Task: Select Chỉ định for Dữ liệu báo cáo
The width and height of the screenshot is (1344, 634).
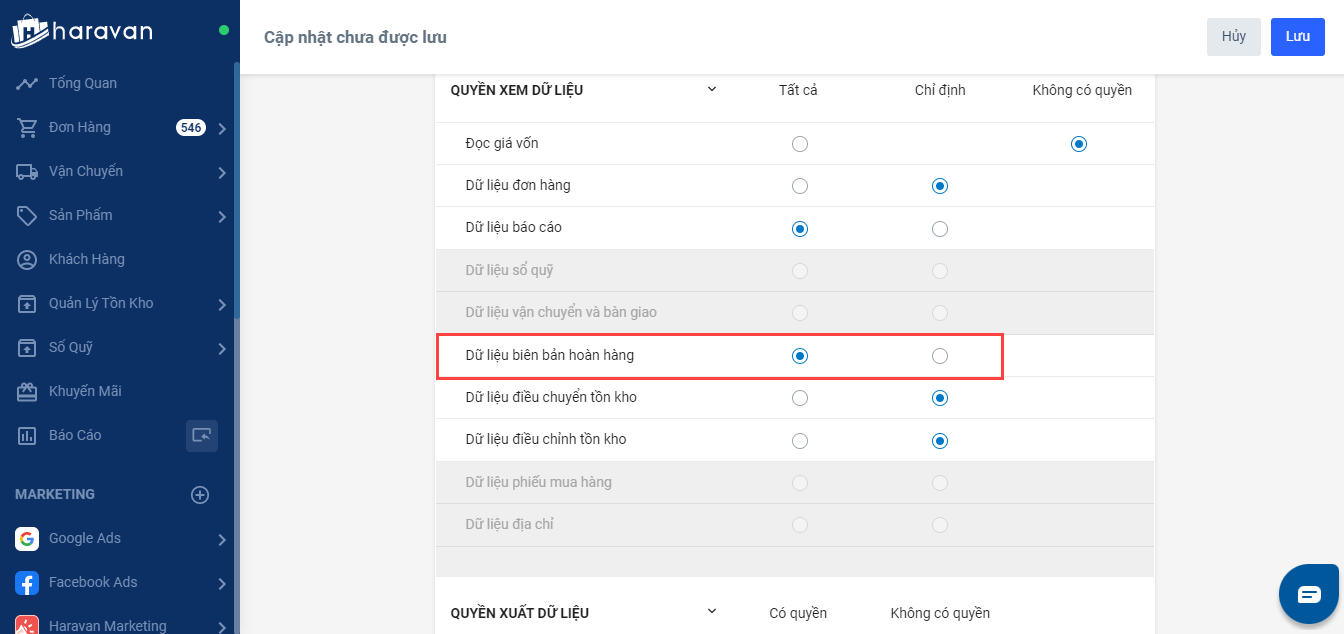Action: [939, 229]
